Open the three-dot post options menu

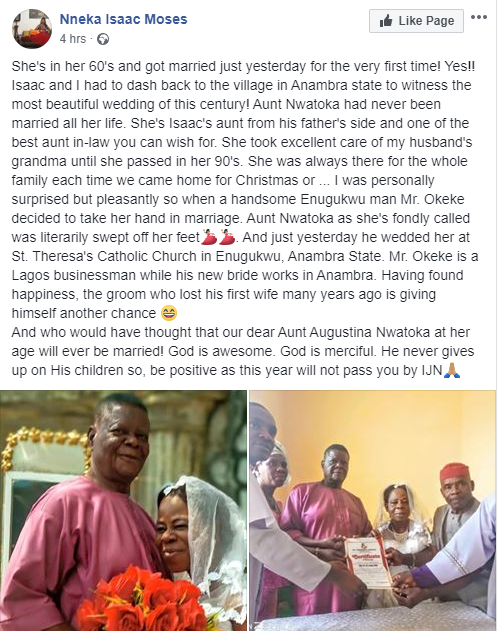coord(479,17)
